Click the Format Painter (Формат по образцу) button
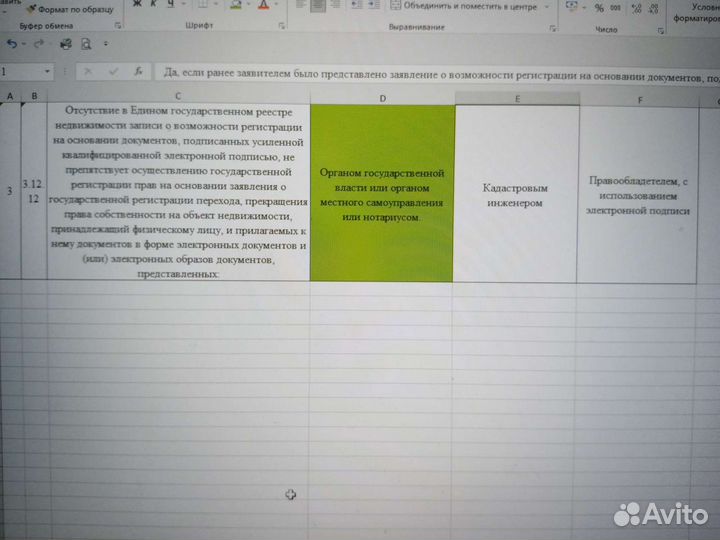 pos(70,9)
